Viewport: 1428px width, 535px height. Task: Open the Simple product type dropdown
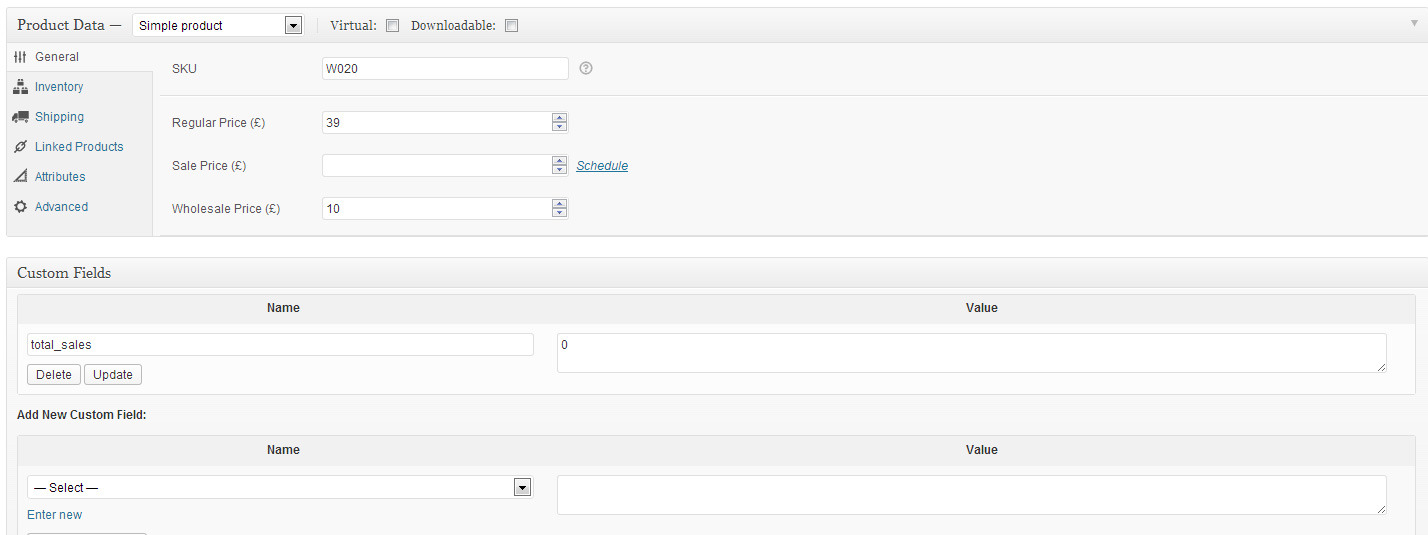pyautogui.click(x=217, y=25)
